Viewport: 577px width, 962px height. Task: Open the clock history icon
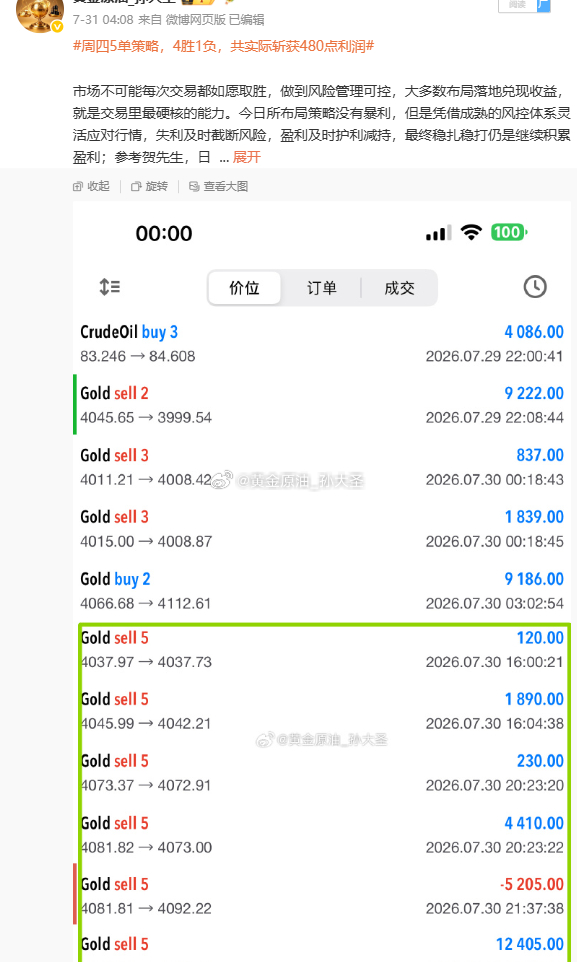(x=535, y=287)
